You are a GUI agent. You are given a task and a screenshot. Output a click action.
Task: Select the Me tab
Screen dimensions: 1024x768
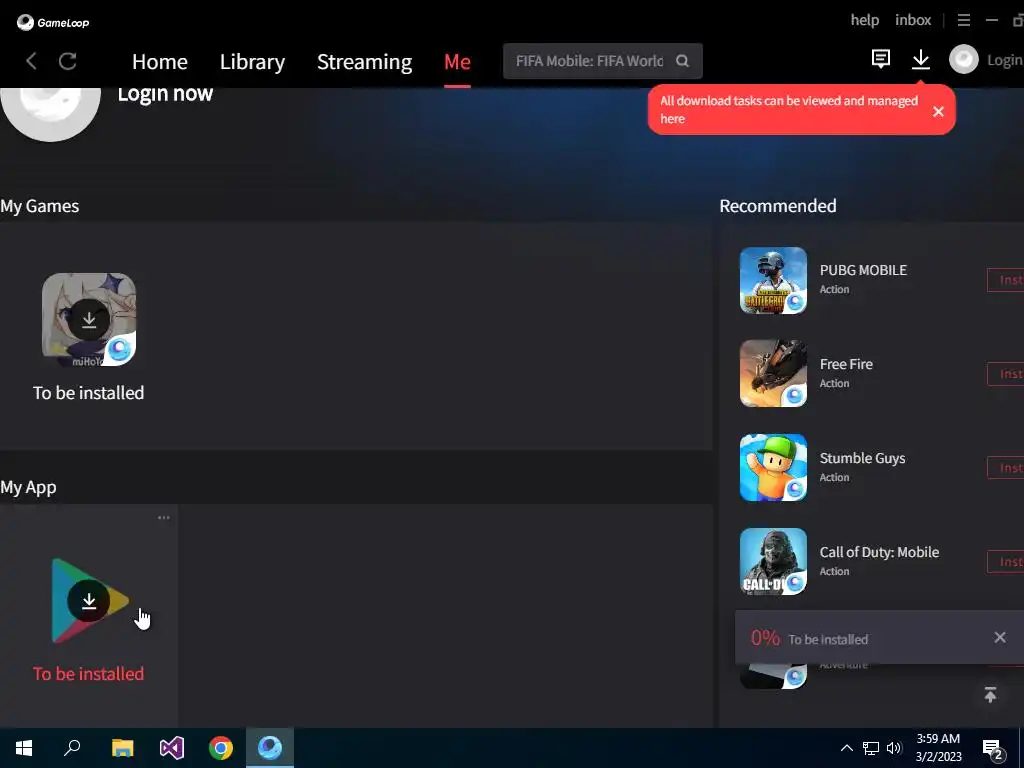[457, 61]
